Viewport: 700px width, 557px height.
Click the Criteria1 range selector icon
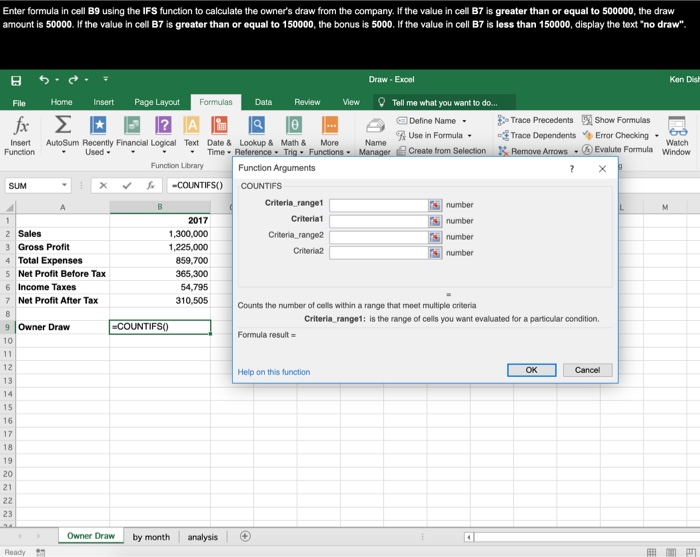click(x=434, y=221)
